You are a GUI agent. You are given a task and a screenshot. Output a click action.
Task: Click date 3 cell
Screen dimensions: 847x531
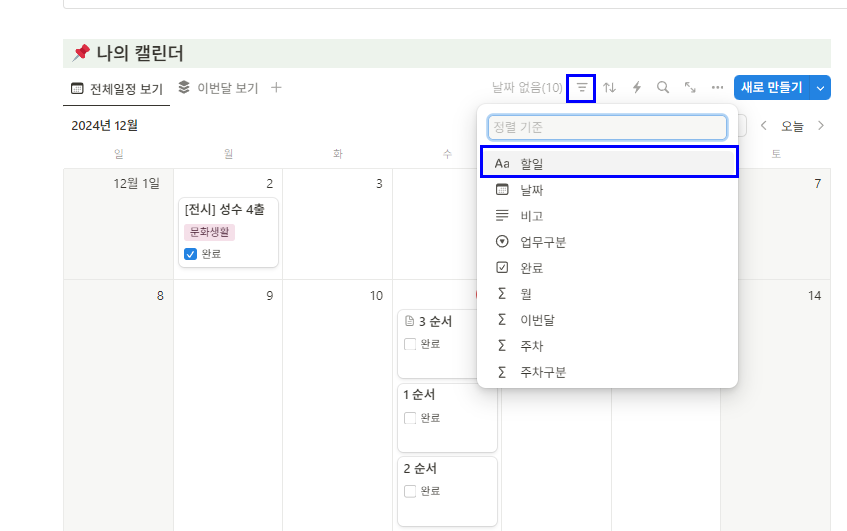click(338, 224)
